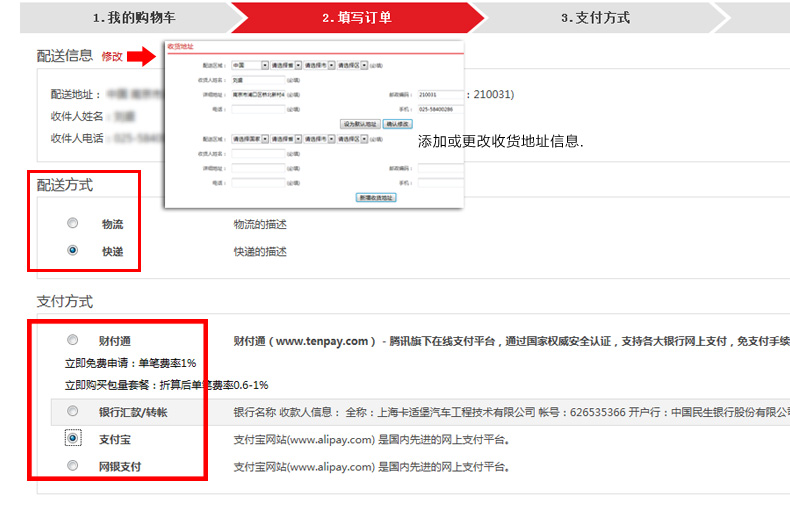
Task: Open the 中国 country dropdown in popup
Action: 250,66
